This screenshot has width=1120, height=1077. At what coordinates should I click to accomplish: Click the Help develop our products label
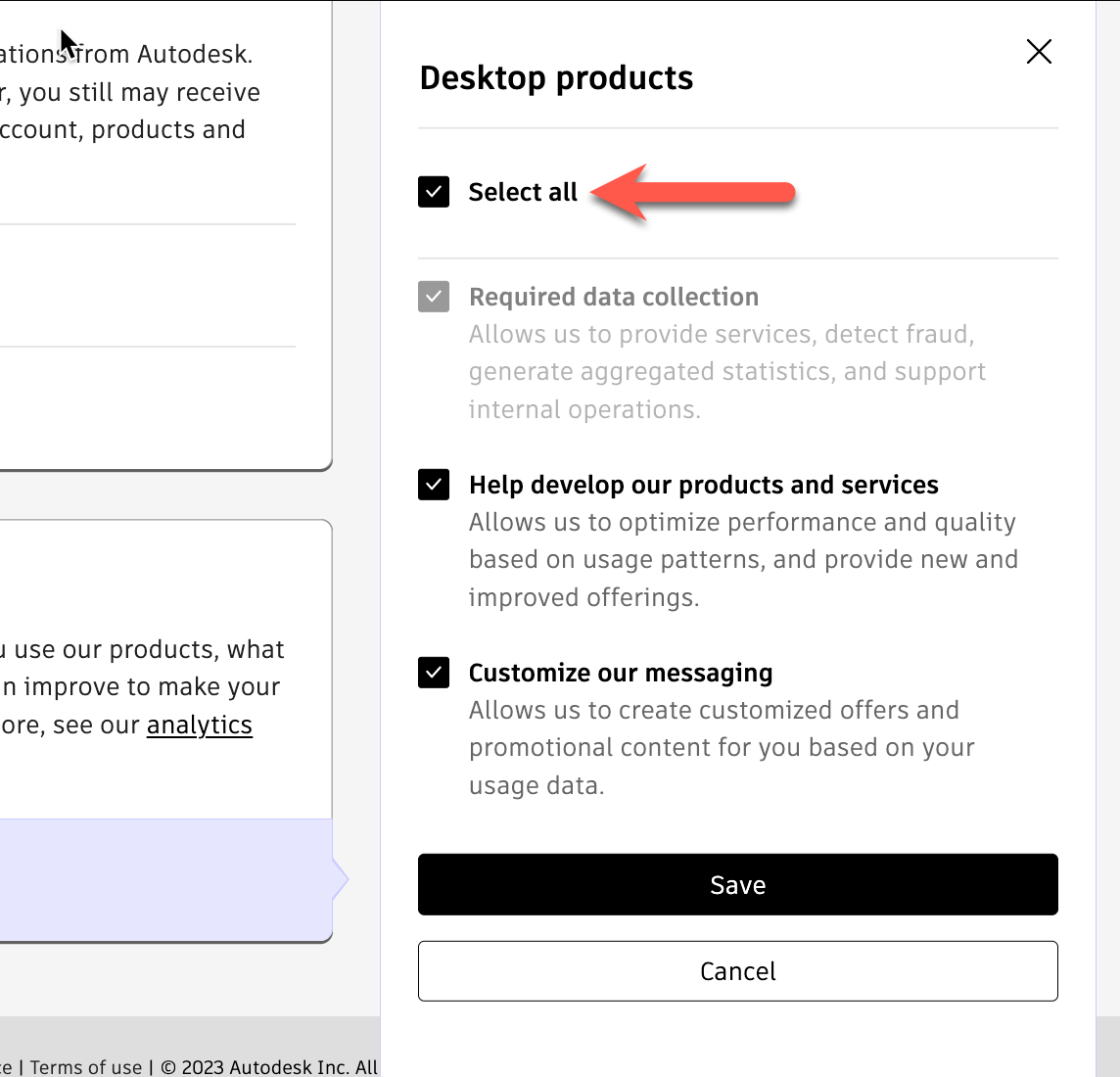click(x=703, y=485)
